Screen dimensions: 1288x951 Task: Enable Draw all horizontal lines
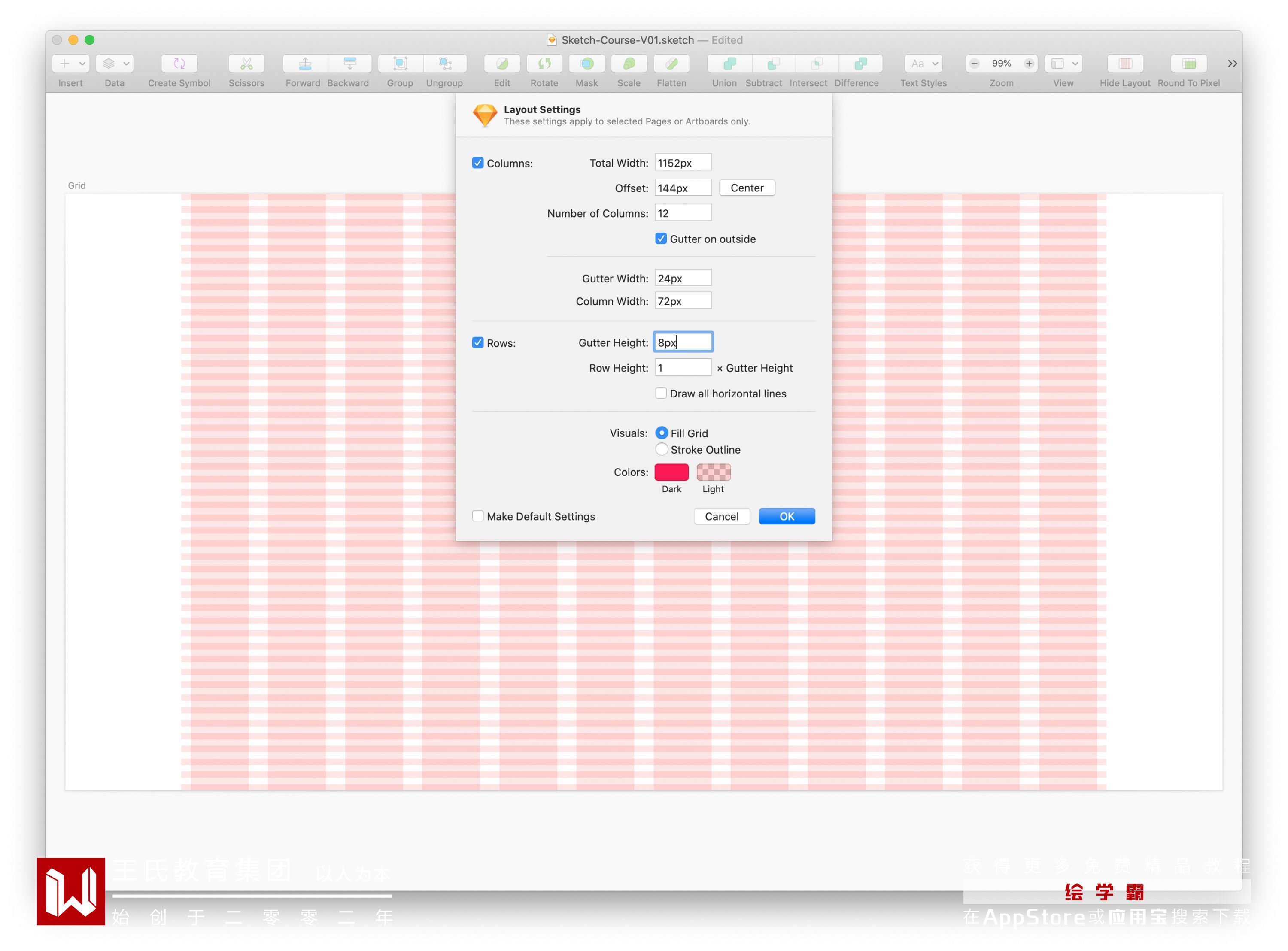coord(661,393)
